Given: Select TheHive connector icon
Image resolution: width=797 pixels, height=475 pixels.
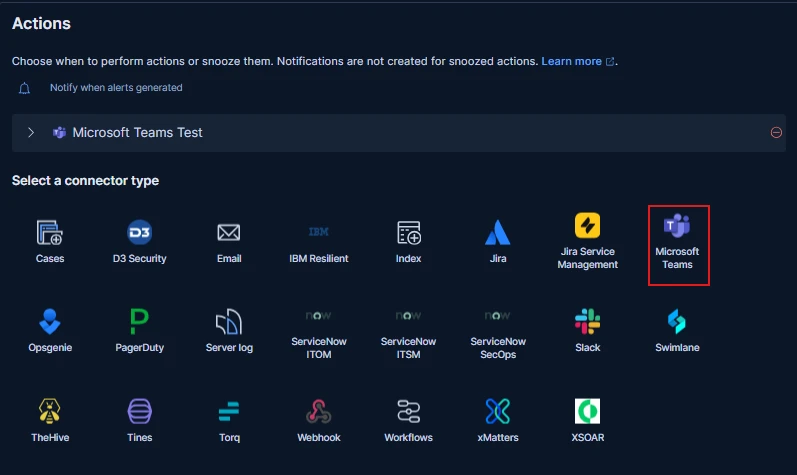Looking at the screenshot, I should [50, 411].
